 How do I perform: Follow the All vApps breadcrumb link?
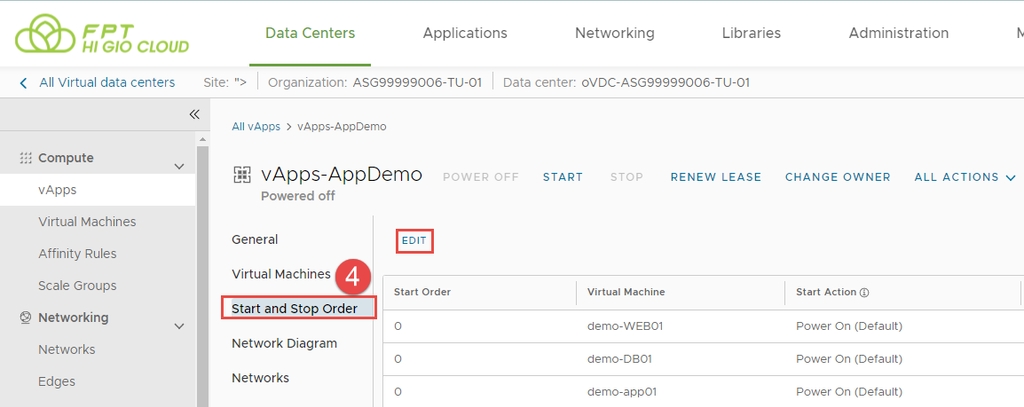click(x=256, y=127)
